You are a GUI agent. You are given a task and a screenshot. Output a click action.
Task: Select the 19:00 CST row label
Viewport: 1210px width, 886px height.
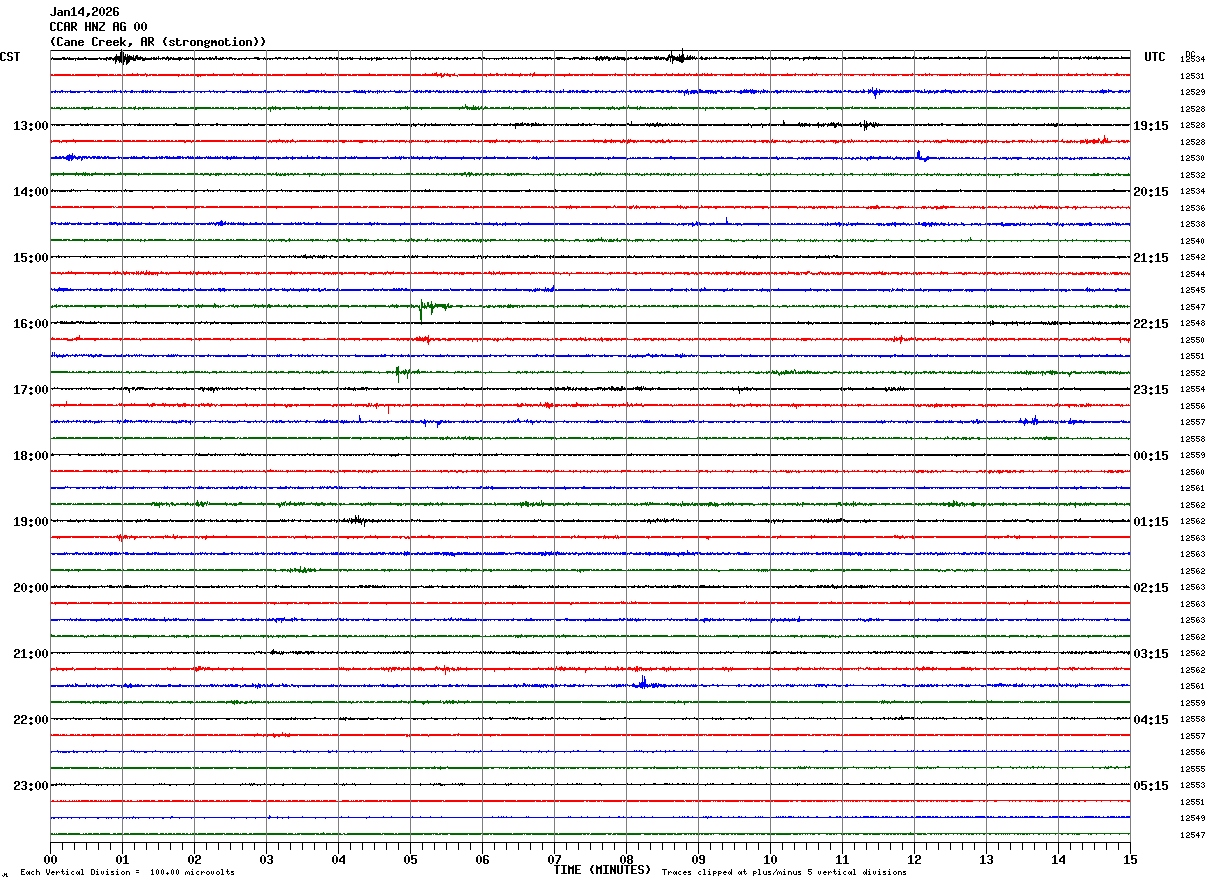(31, 522)
